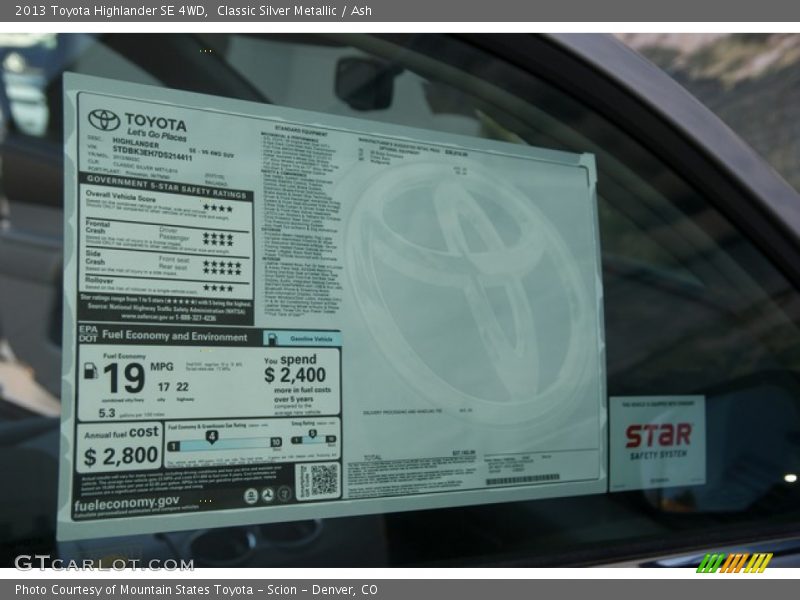Expand the Standard Equipment list
Viewport: 800px width, 600px height.
[x=300, y=129]
